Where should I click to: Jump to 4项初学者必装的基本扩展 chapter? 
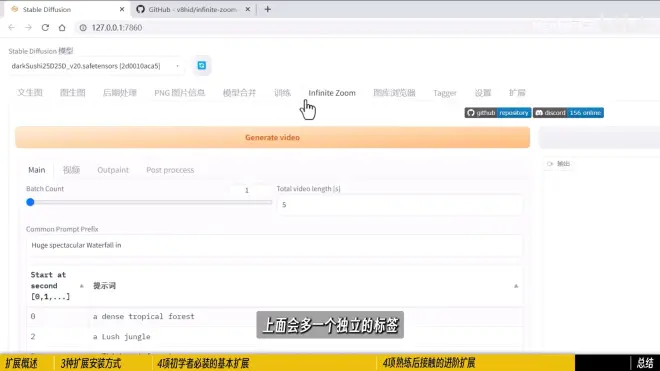click(x=203, y=363)
